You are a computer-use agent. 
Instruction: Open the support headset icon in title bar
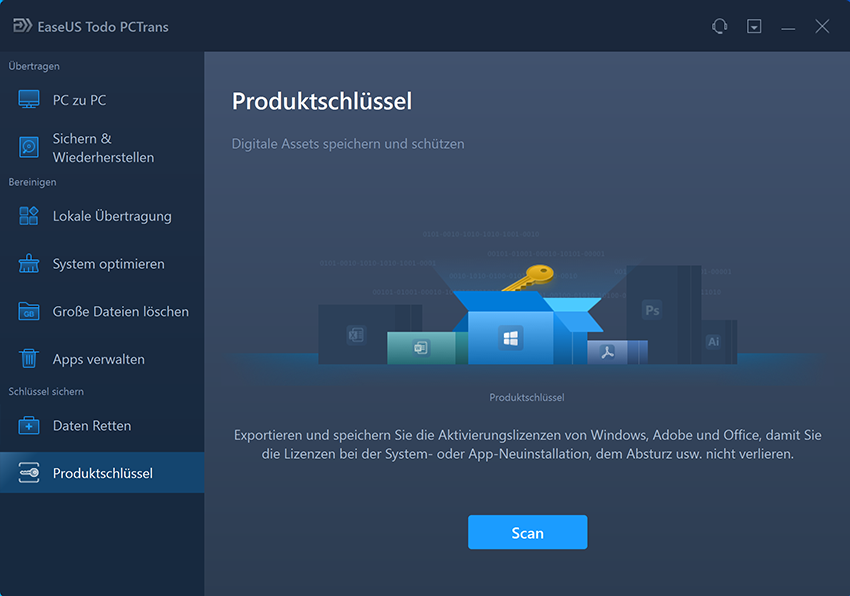pyautogui.click(x=719, y=27)
